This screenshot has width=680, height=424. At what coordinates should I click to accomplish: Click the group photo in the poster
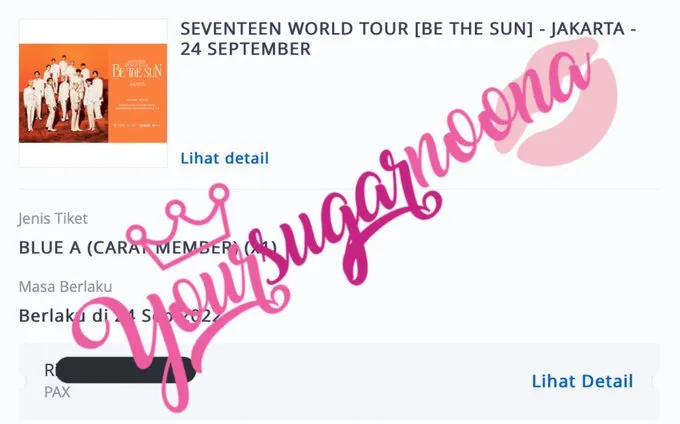64,93
